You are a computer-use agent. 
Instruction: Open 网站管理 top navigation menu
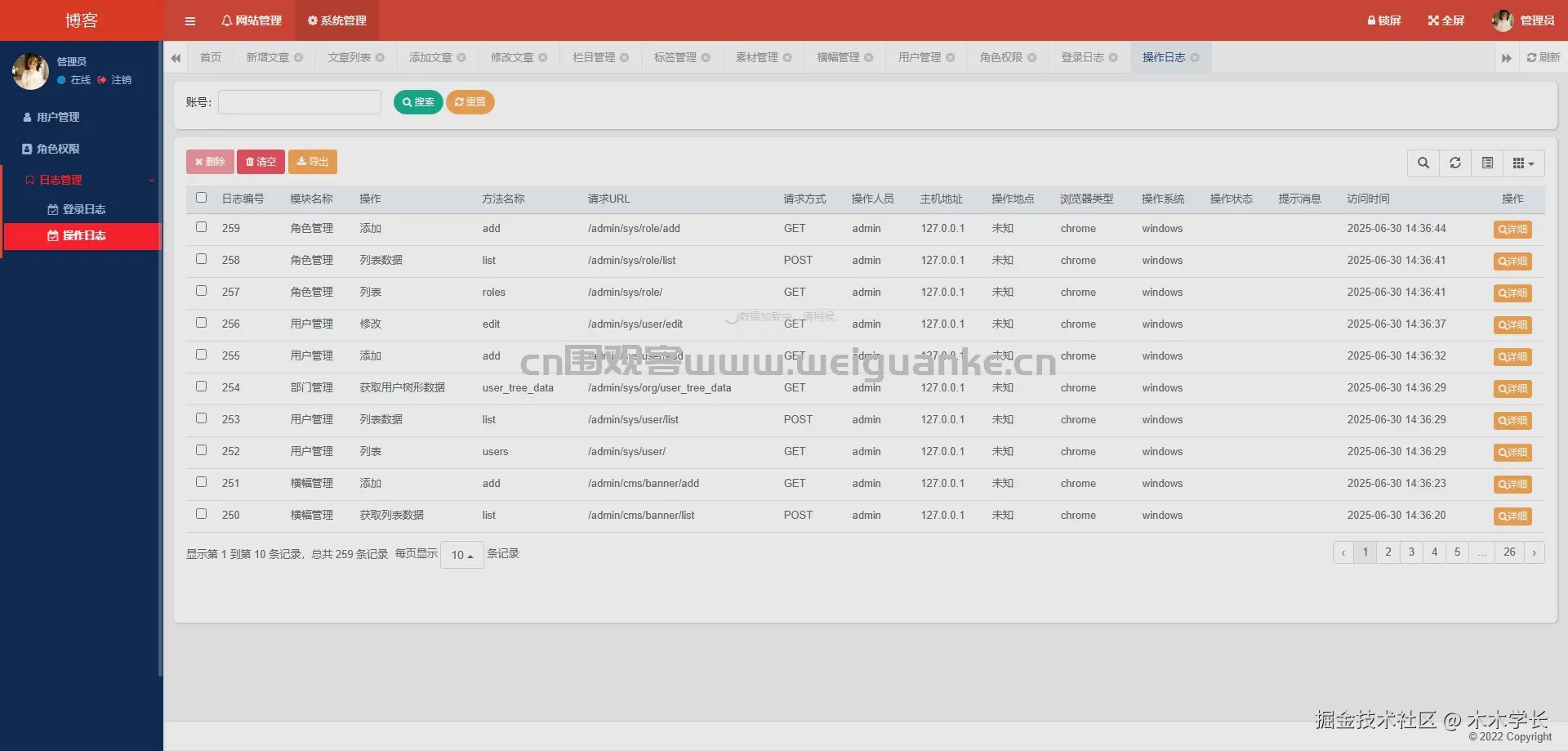(x=252, y=21)
